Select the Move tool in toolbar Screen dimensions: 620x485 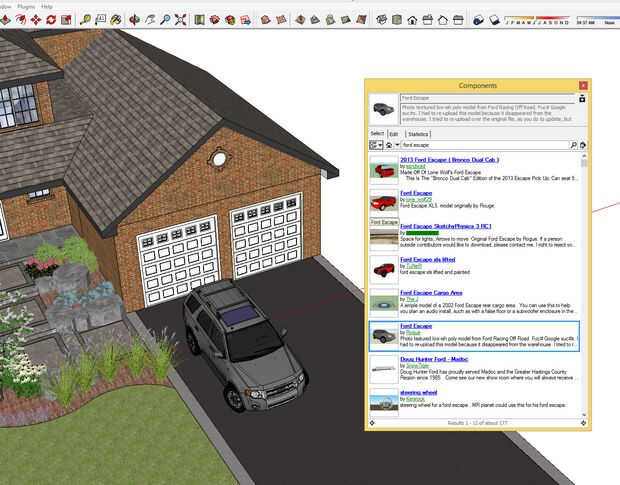pos(36,19)
